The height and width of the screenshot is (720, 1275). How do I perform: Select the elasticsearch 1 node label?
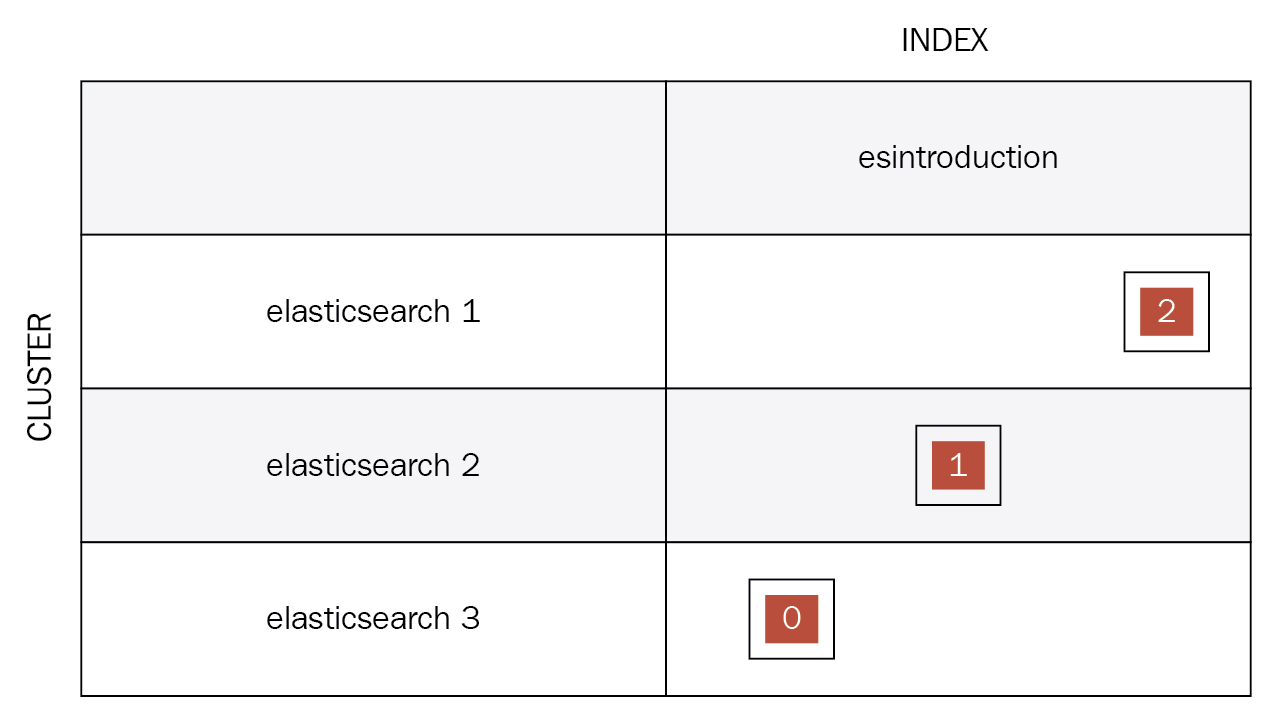[x=373, y=311]
